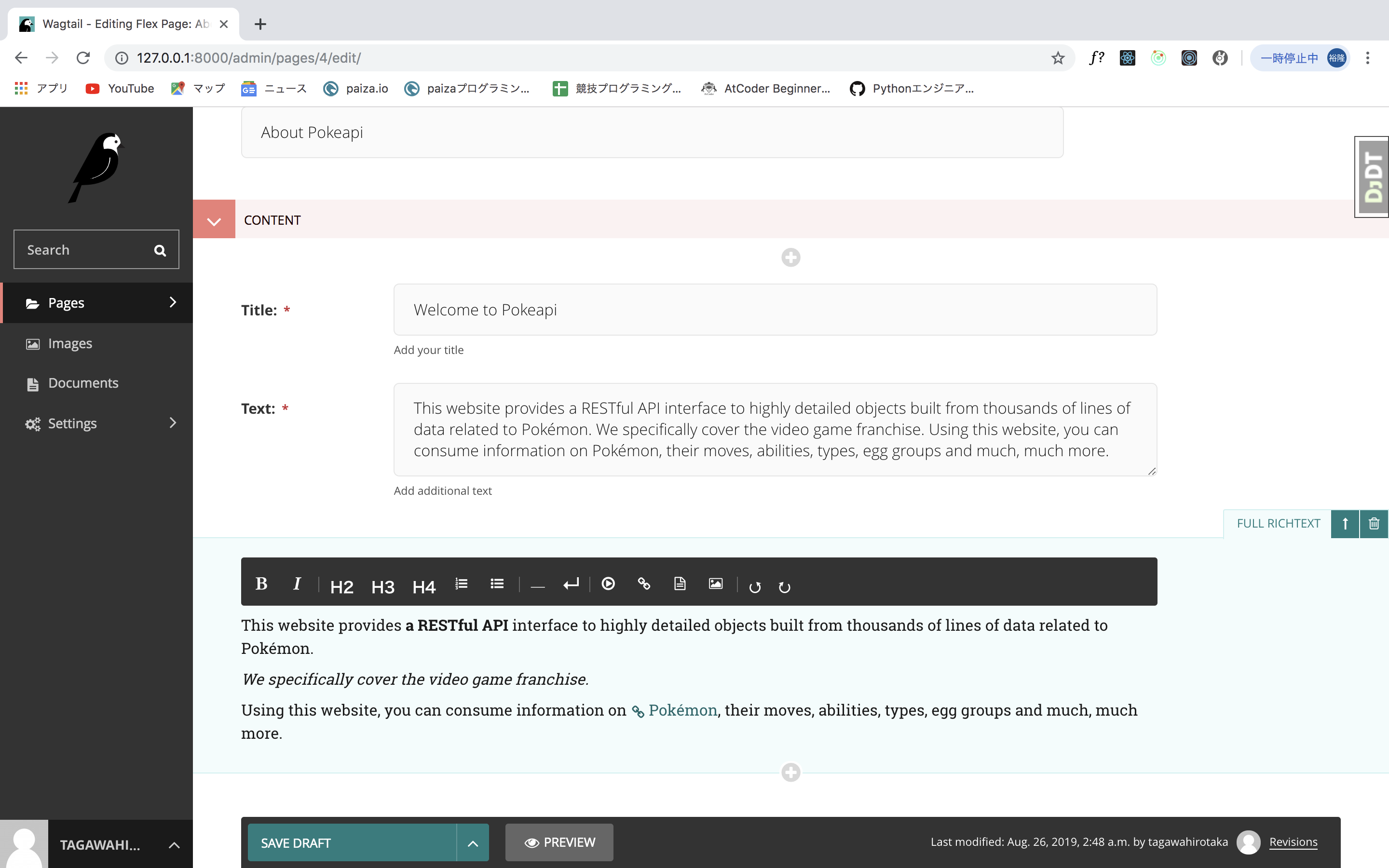The image size is (1389, 868).
Task: Insert a numbered list
Action: pyautogui.click(x=462, y=584)
